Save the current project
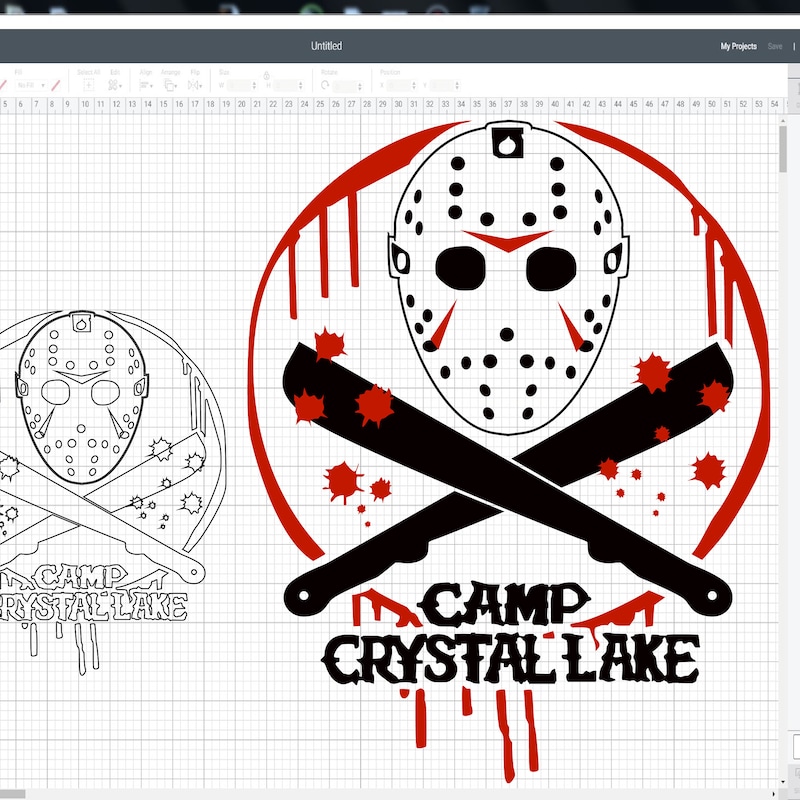The height and width of the screenshot is (800, 800). pos(775,45)
